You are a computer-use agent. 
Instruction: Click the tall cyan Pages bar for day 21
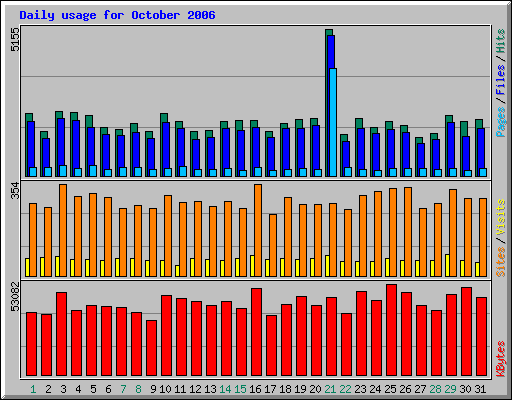tap(333, 122)
